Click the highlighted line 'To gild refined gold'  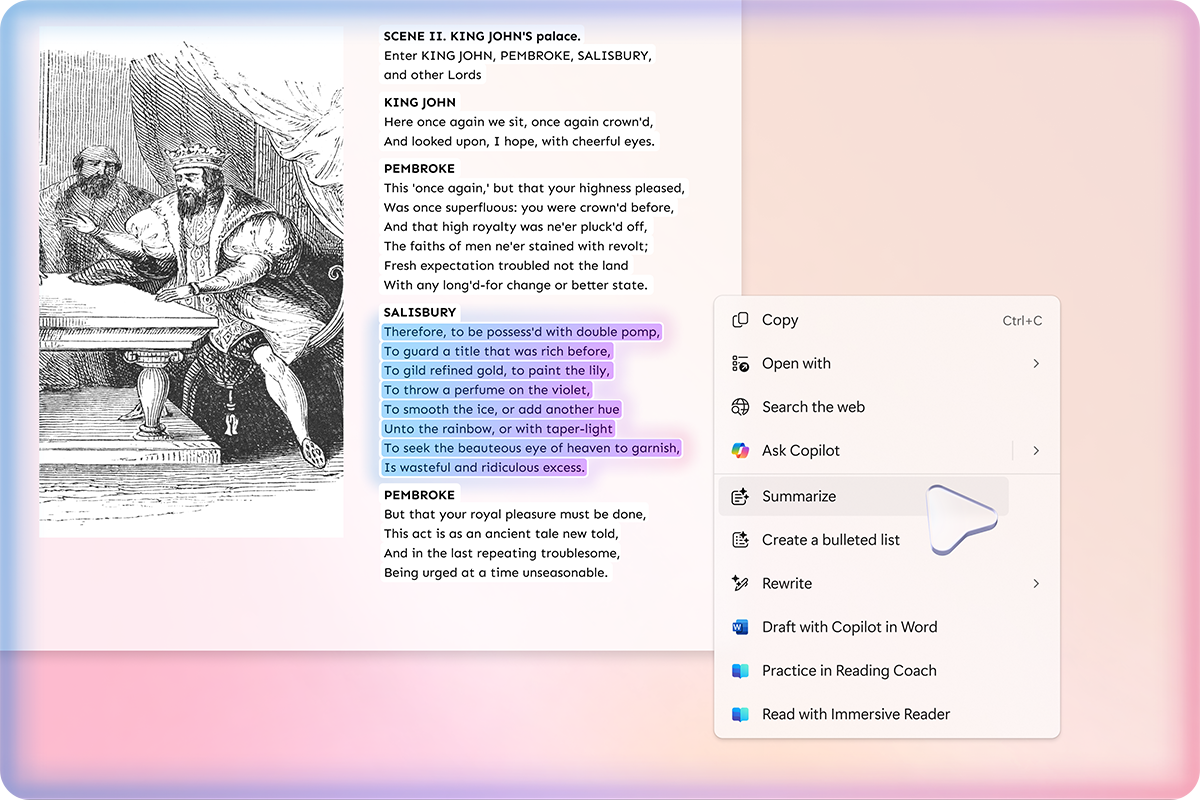click(x=497, y=370)
